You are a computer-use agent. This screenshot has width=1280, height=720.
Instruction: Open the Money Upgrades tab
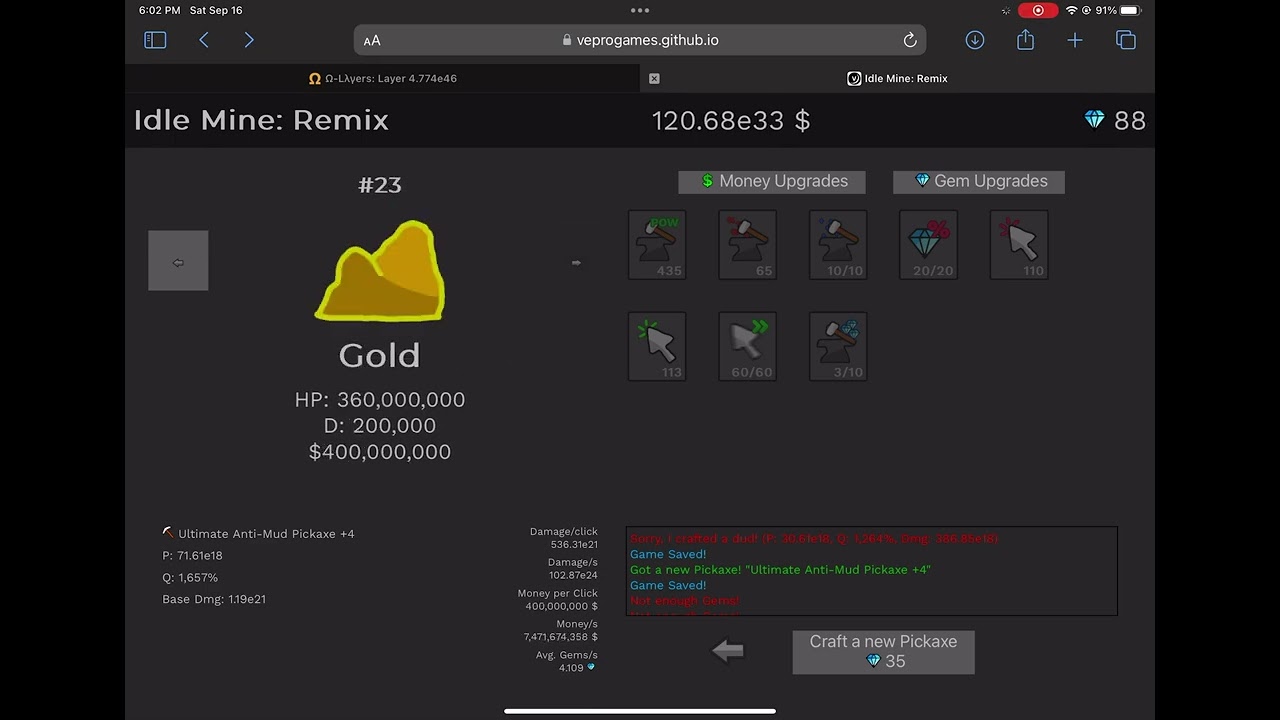[x=772, y=181]
